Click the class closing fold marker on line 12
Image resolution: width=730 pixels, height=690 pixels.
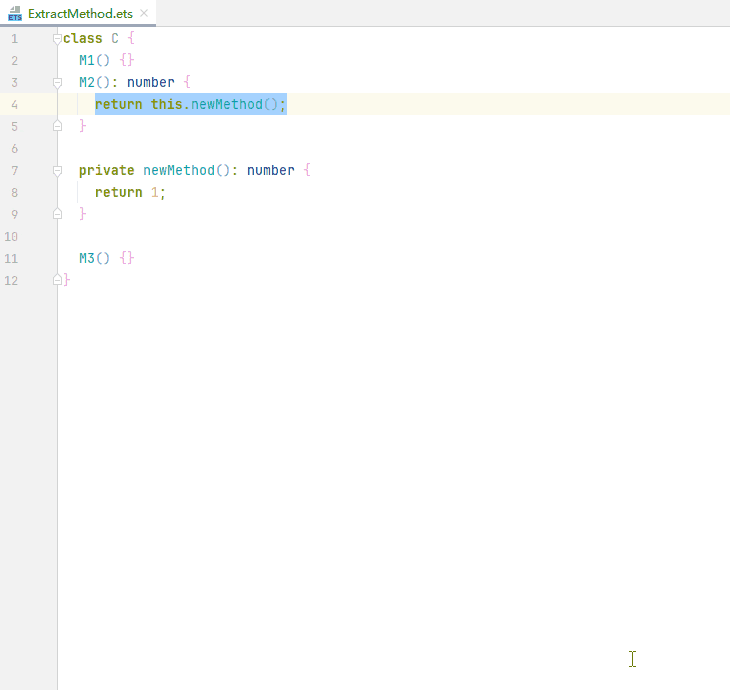click(58, 280)
